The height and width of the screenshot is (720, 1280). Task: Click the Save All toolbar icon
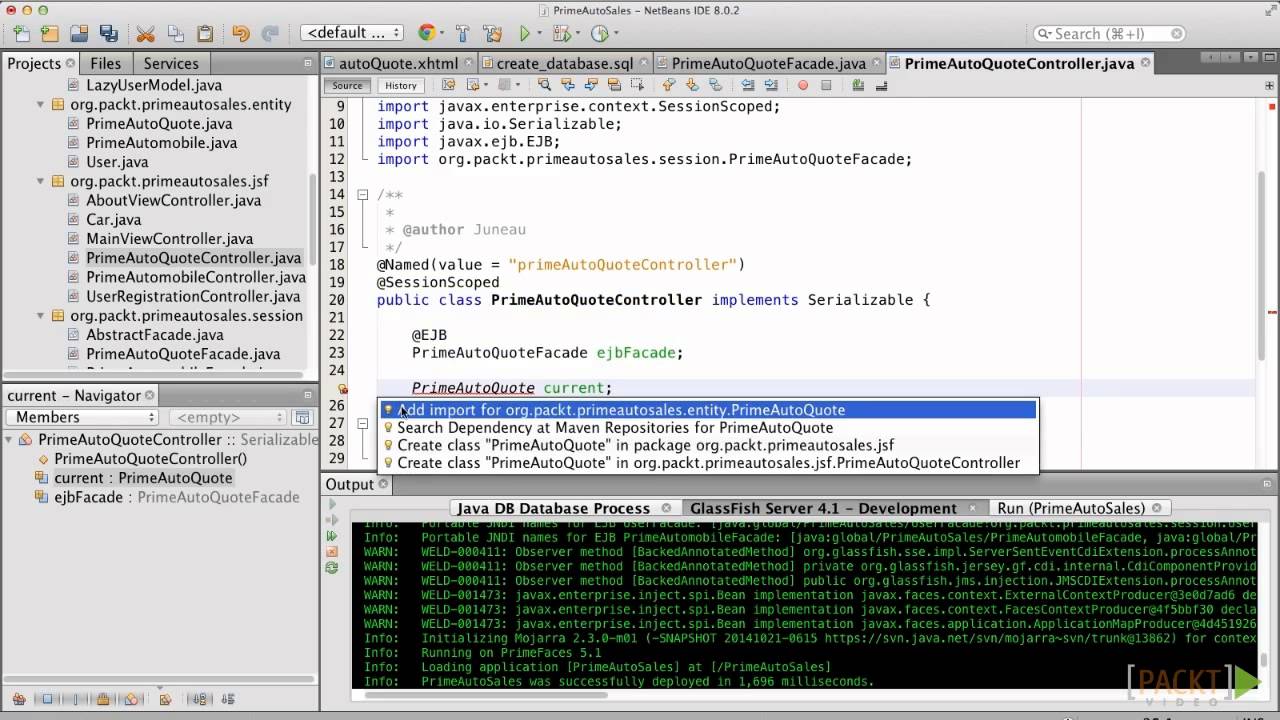pyautogui.click(x=108, y=34)
